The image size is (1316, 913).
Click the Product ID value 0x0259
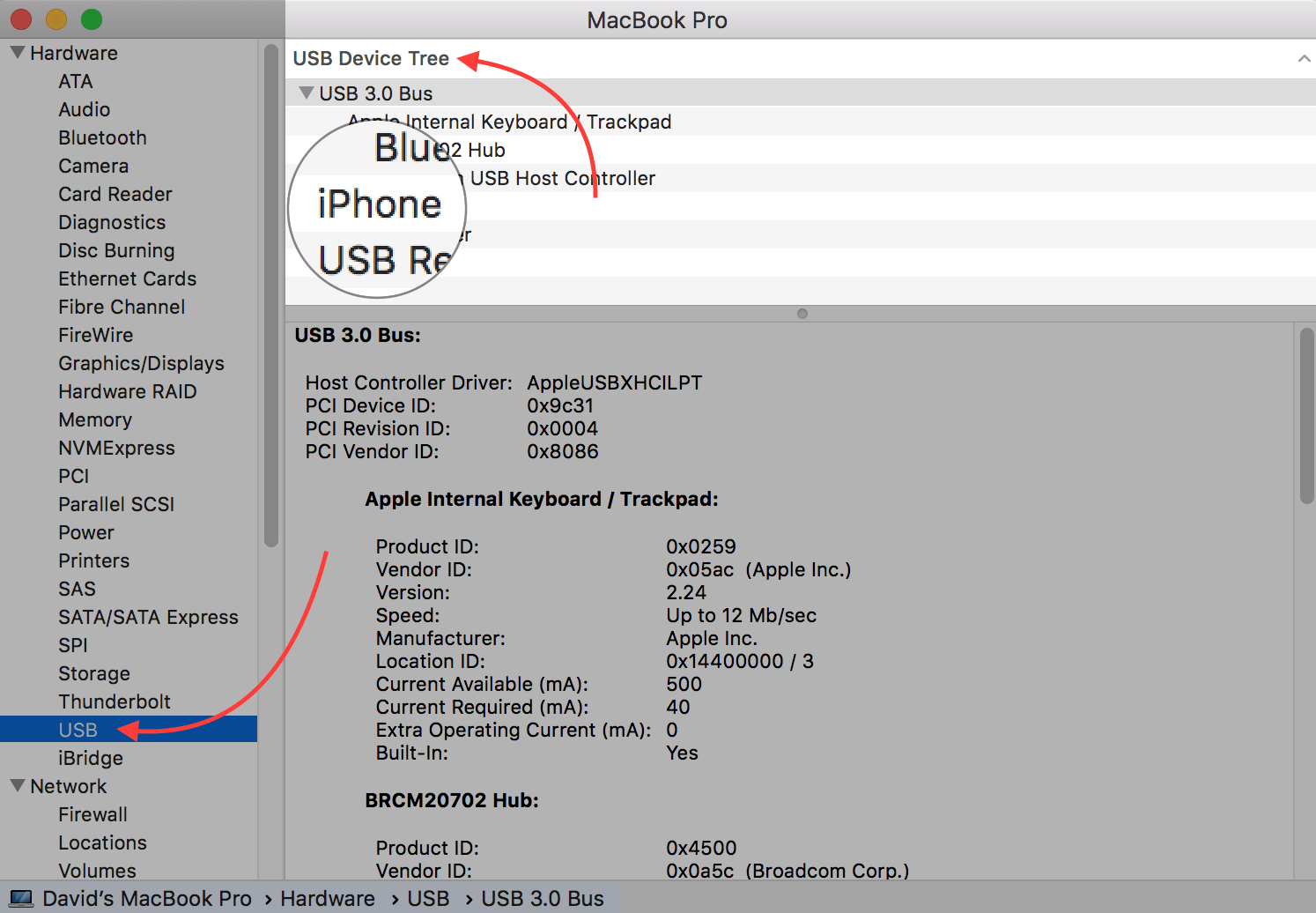[701, 546]
